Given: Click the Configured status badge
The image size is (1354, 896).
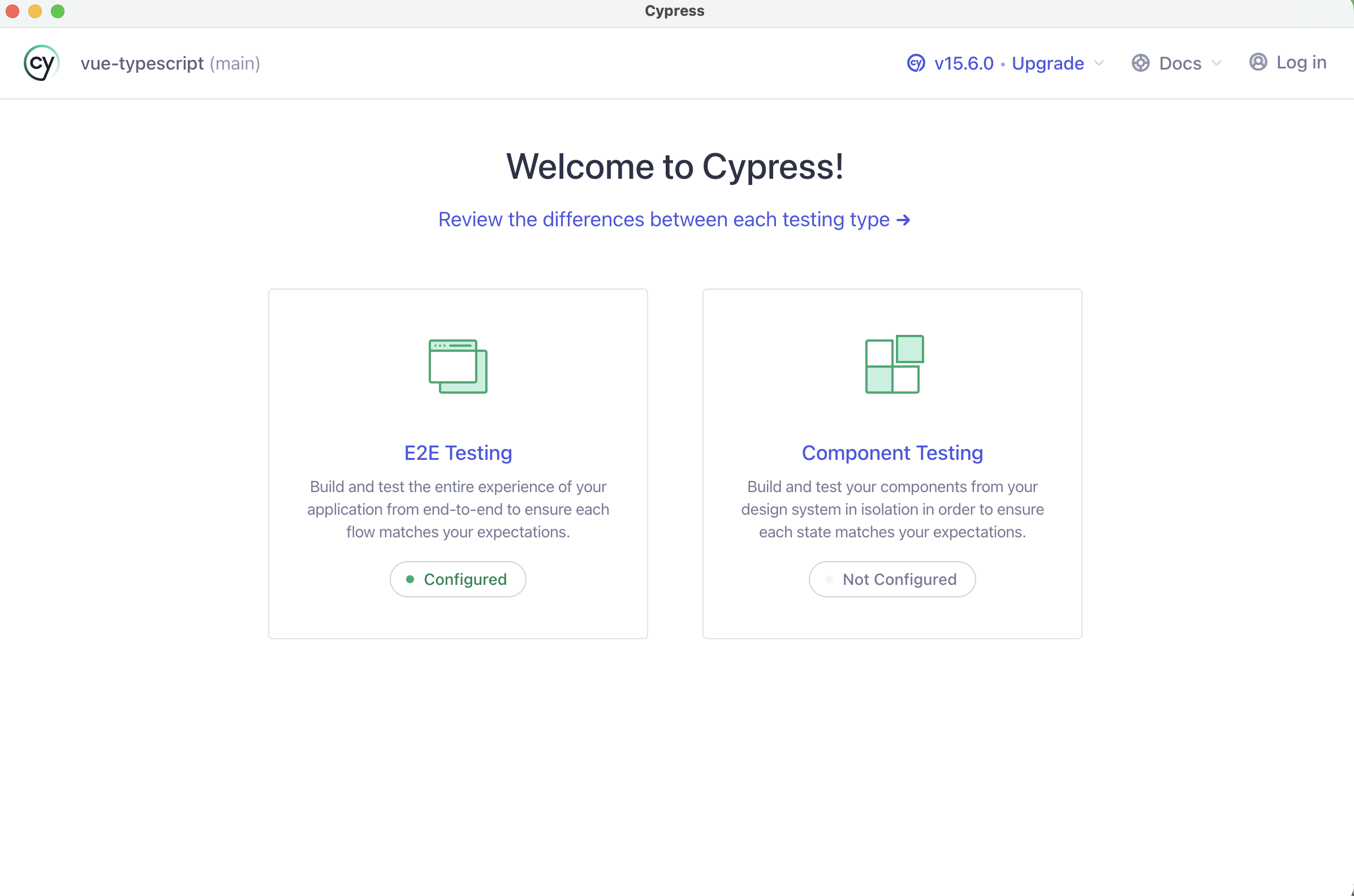Looking at the screenshot, I should click(458, 579).
